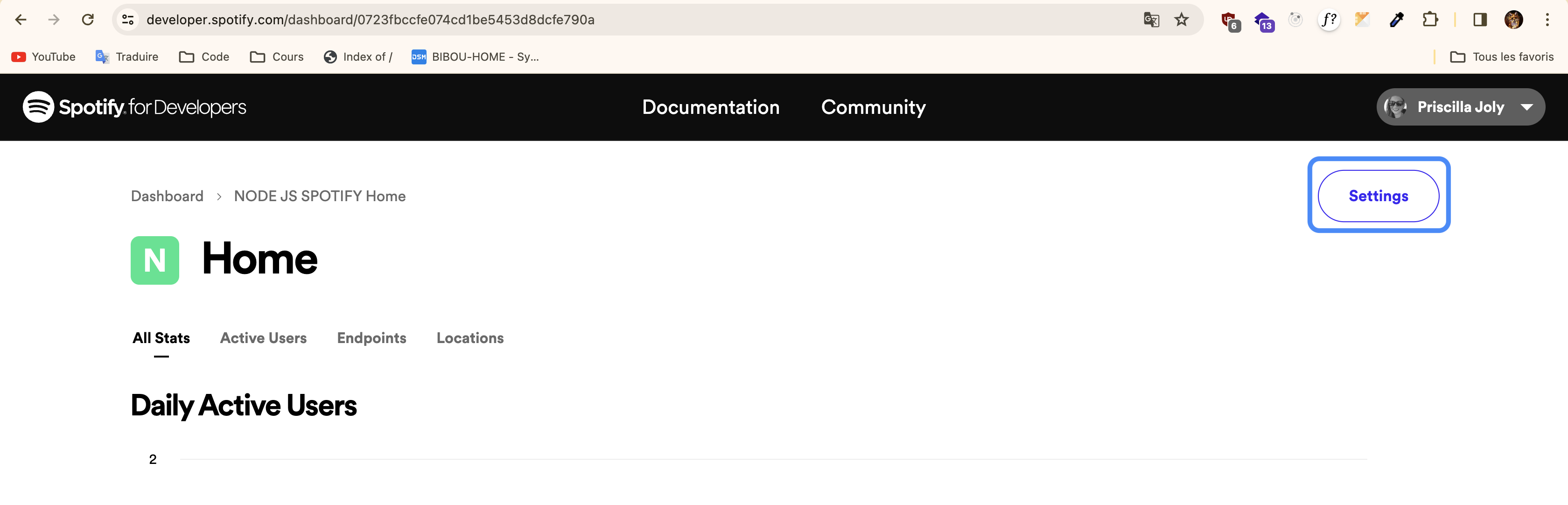Bookmark page with the star icon
This screenshot has height=505, width=1568.
(x=1181, y=20)
